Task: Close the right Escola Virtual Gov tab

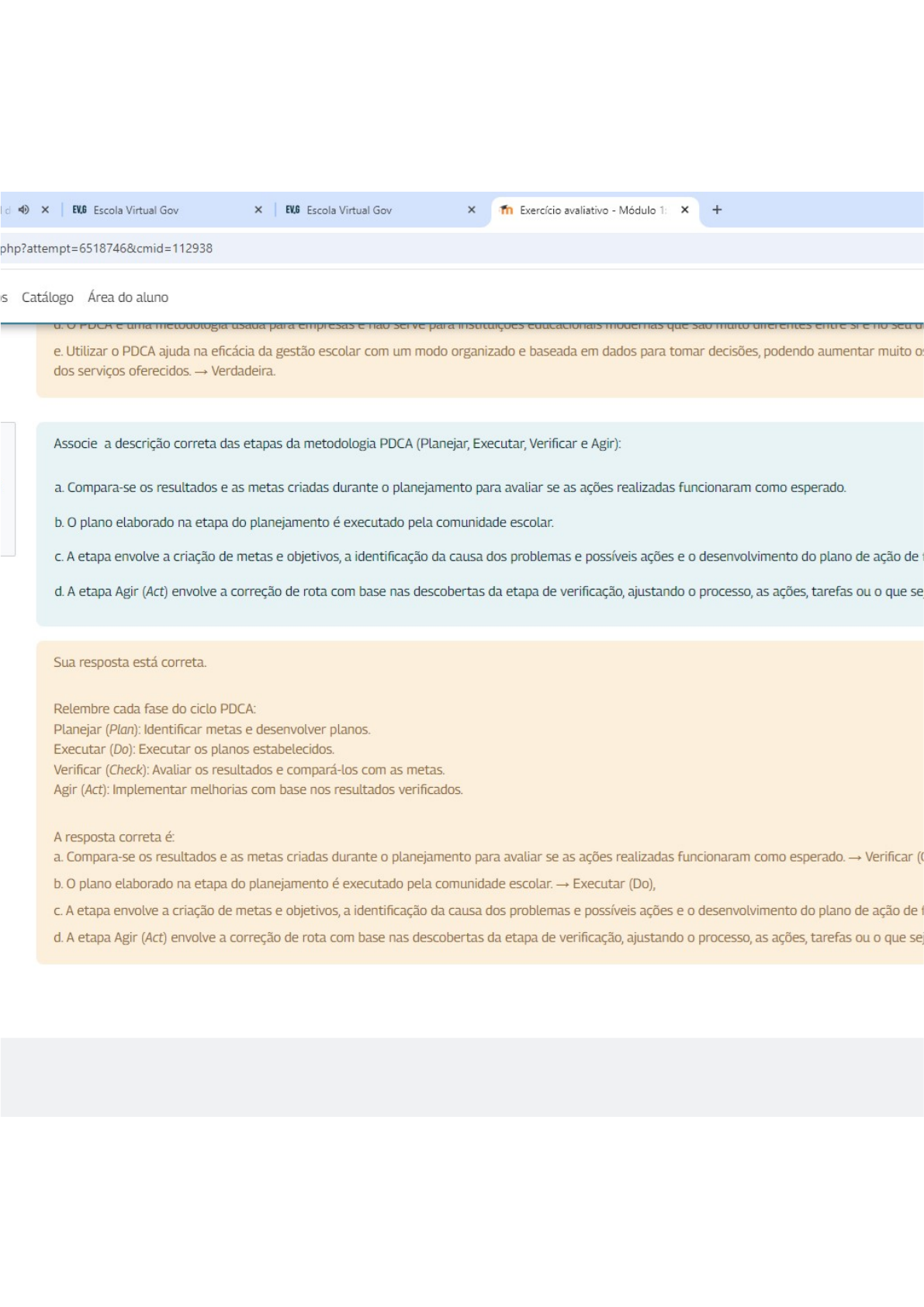Action: (x=471, y=210)
